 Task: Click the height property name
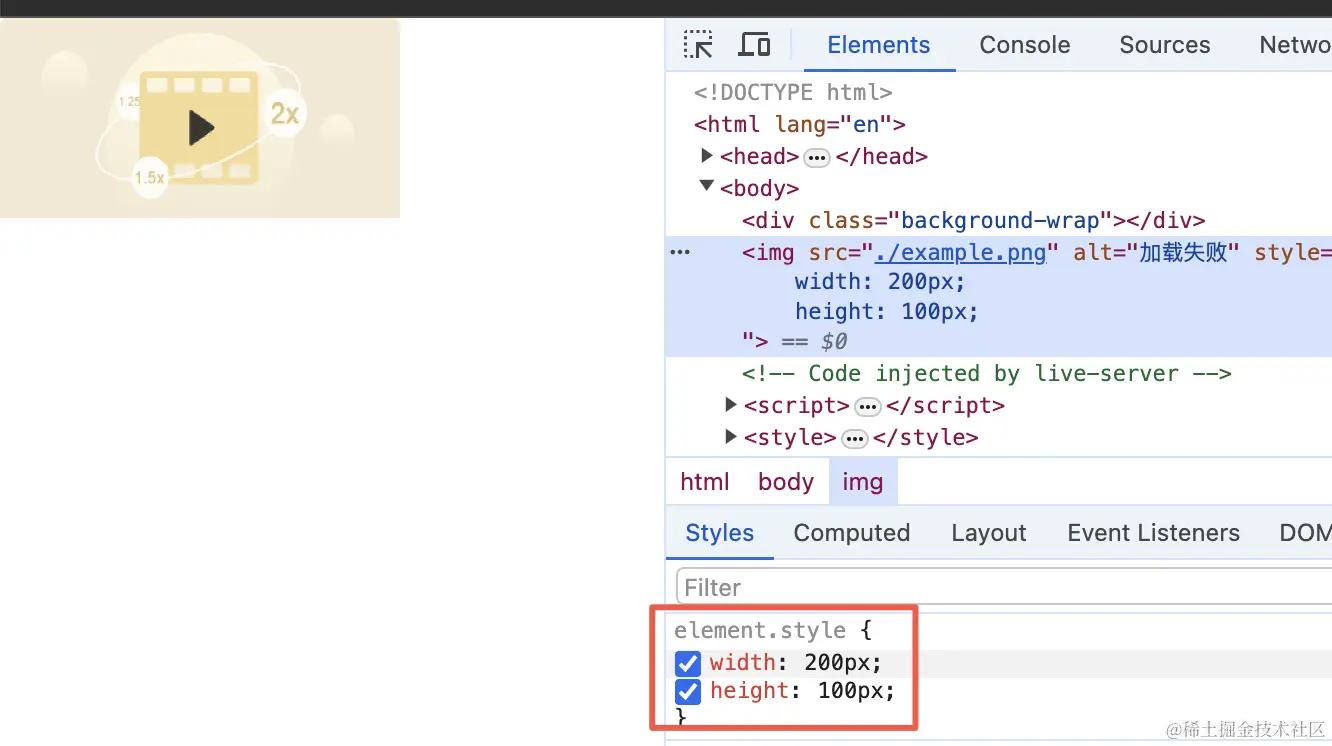point(750,690)
